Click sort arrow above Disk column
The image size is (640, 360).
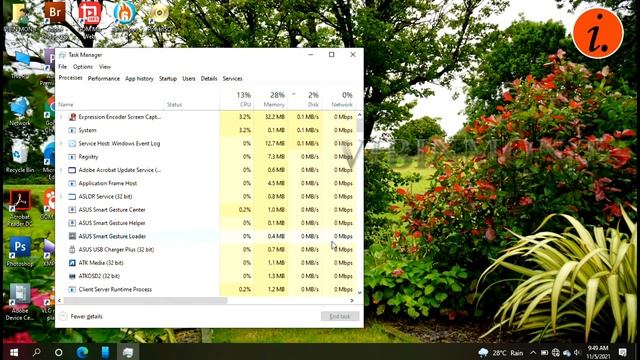pos(293,94)
